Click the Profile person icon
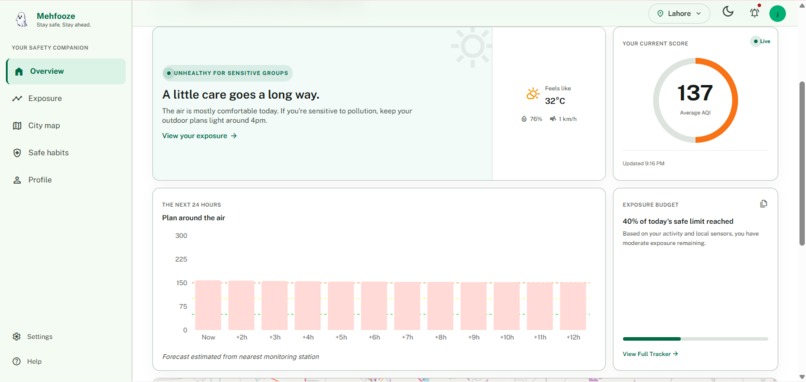Viewport: 806px width, 382px height. click(17, 180)
